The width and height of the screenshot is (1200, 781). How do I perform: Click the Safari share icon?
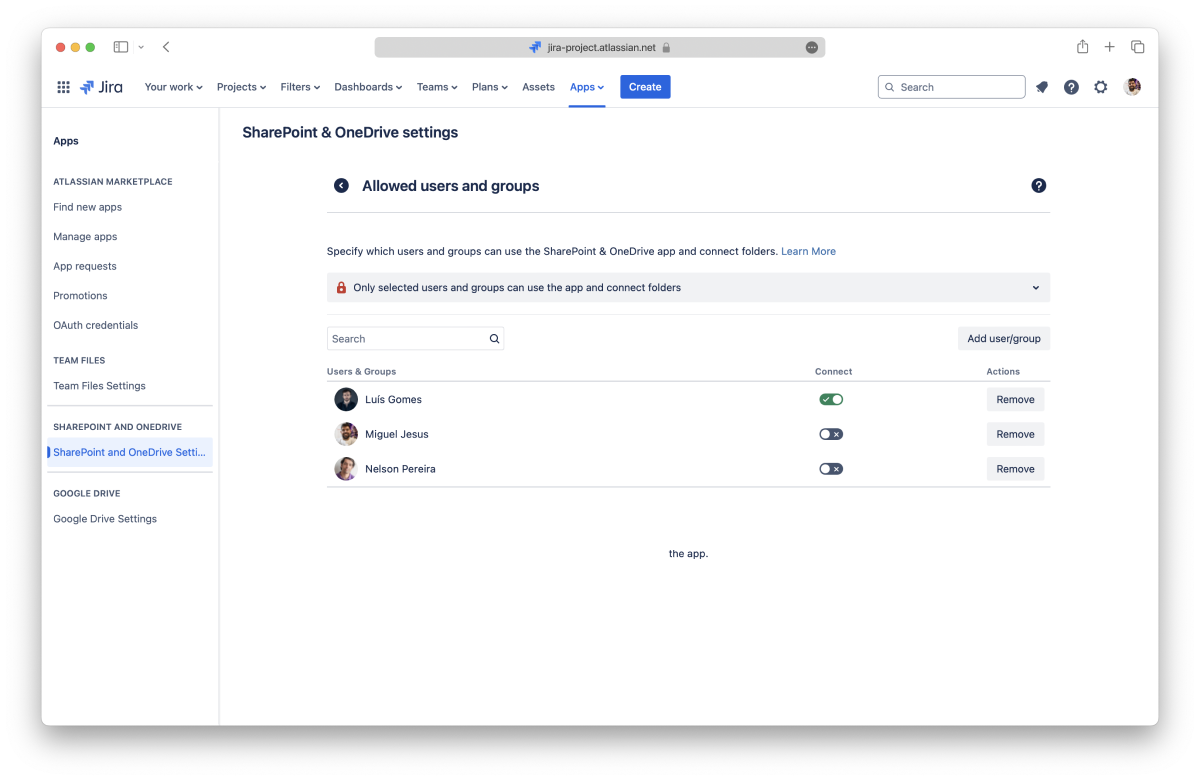(1082, 47)
